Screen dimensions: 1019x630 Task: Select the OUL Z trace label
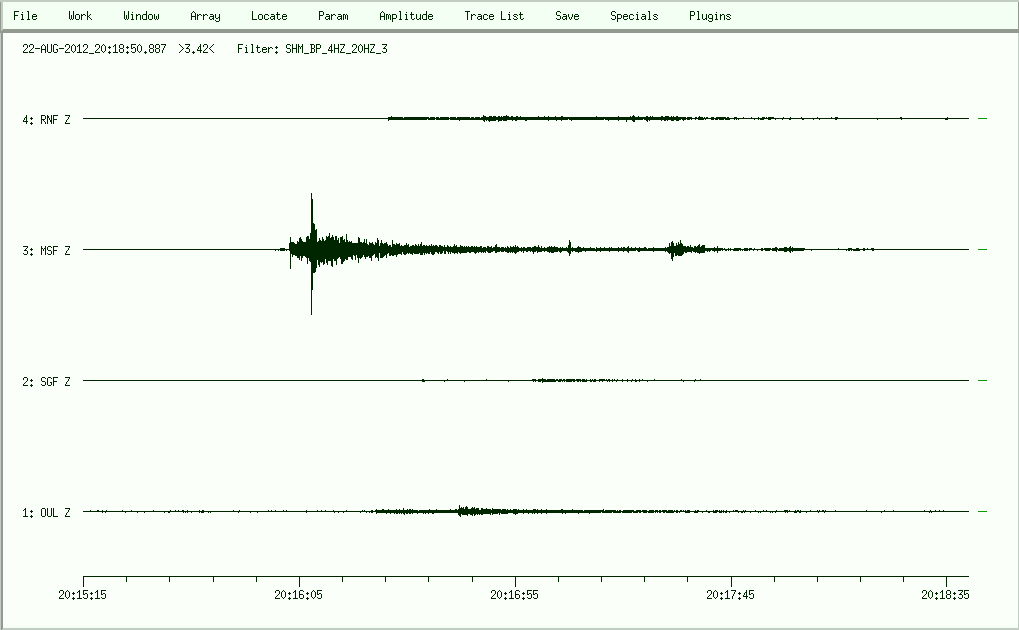(47, 513)
